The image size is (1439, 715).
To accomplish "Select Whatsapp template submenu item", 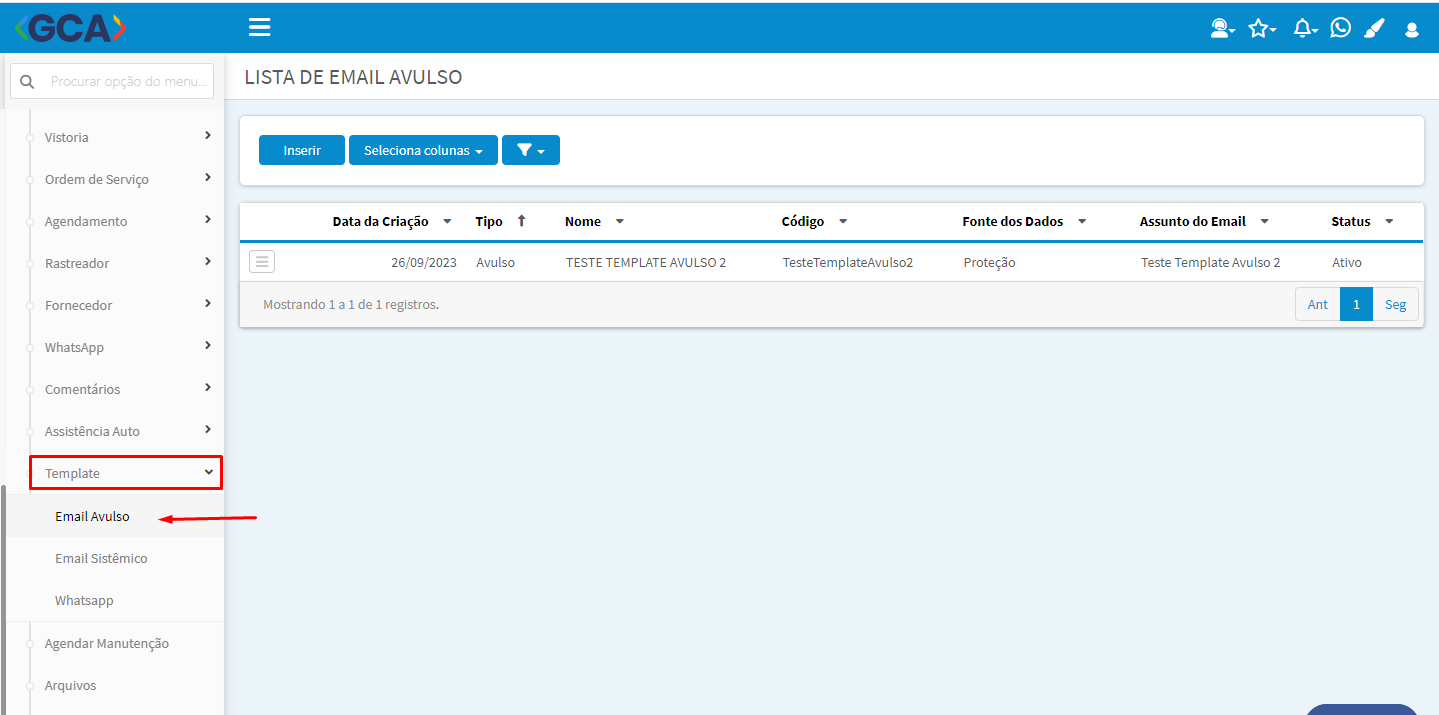I will pos(84,601).
